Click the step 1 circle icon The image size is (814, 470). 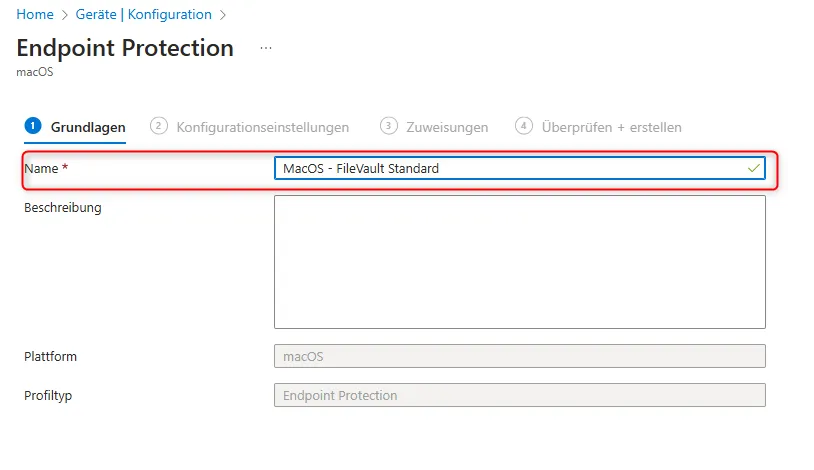tap(33, 126)
